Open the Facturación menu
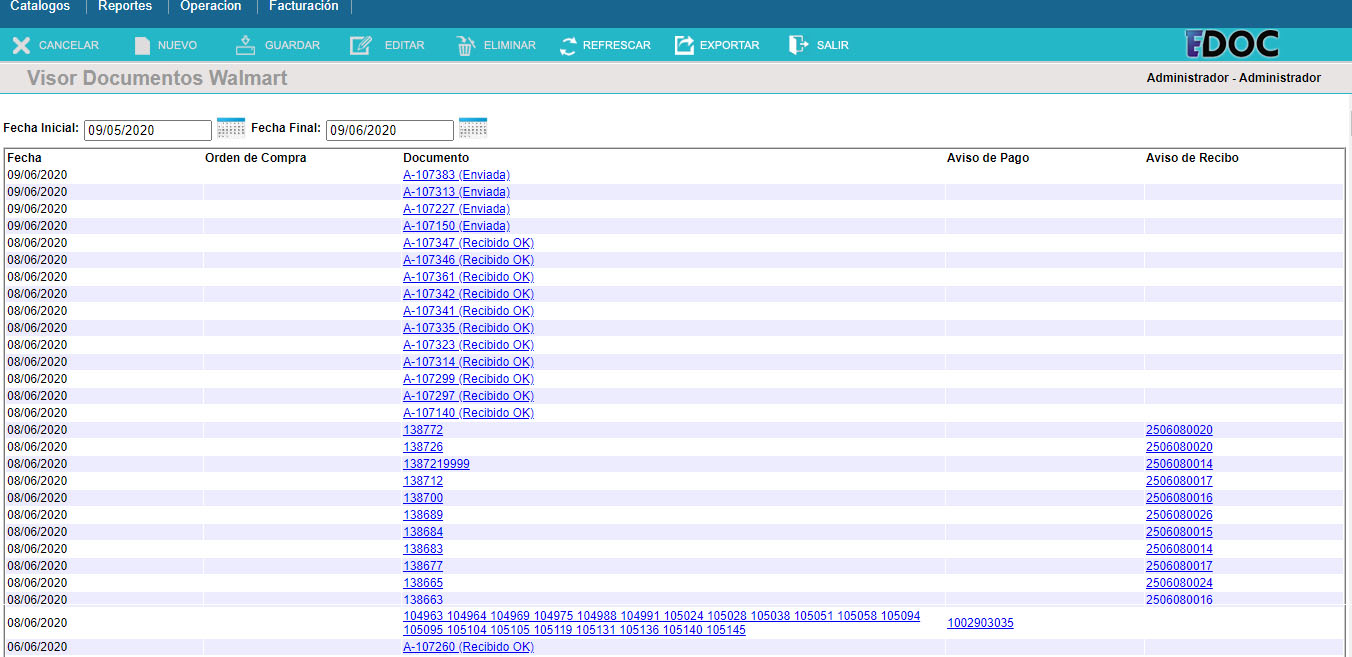Image resolution: width=1352 pixels, height=657 pixels. tap(304, 6)
